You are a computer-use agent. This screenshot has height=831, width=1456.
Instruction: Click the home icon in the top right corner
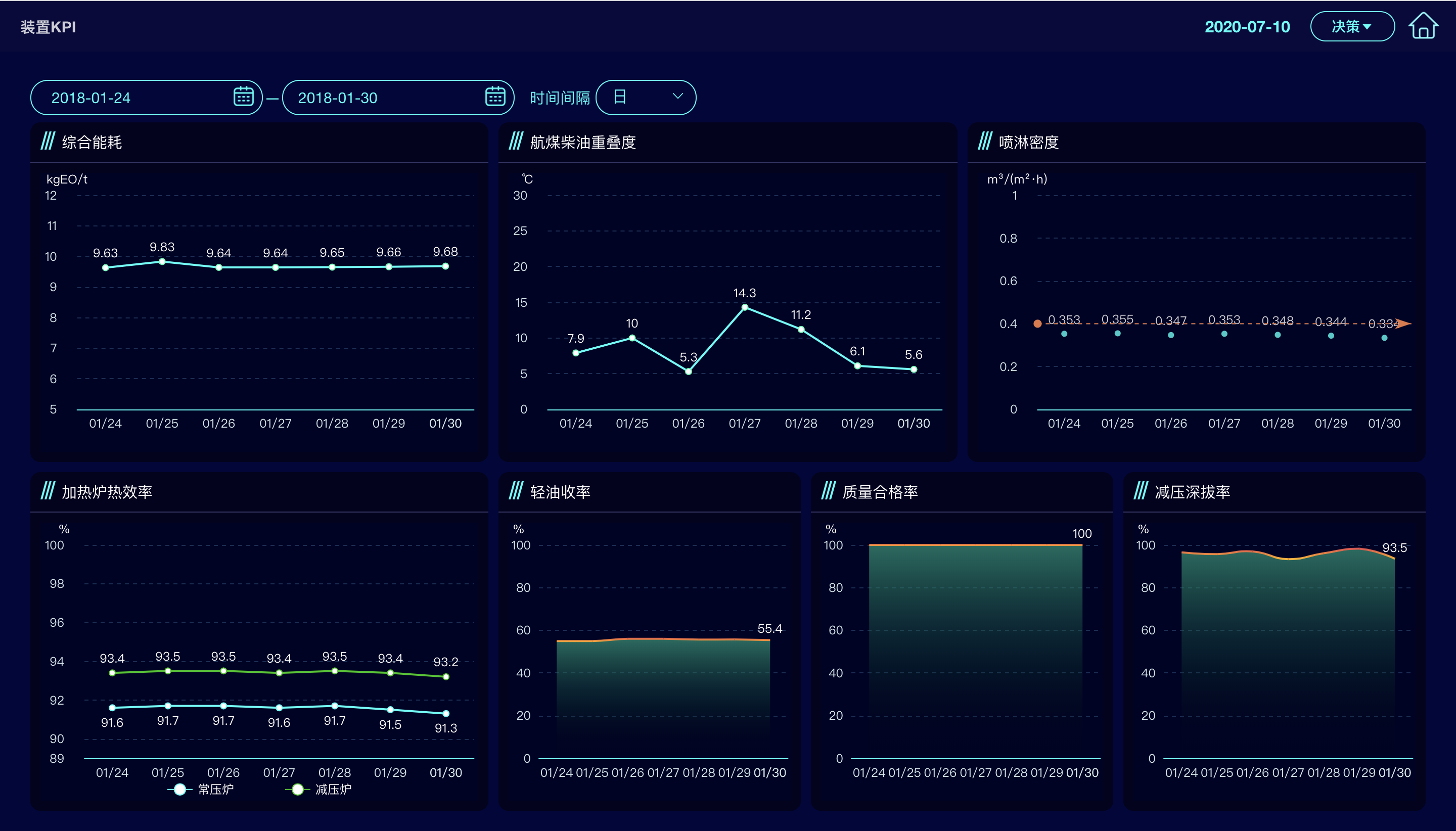click(1423, 26)
